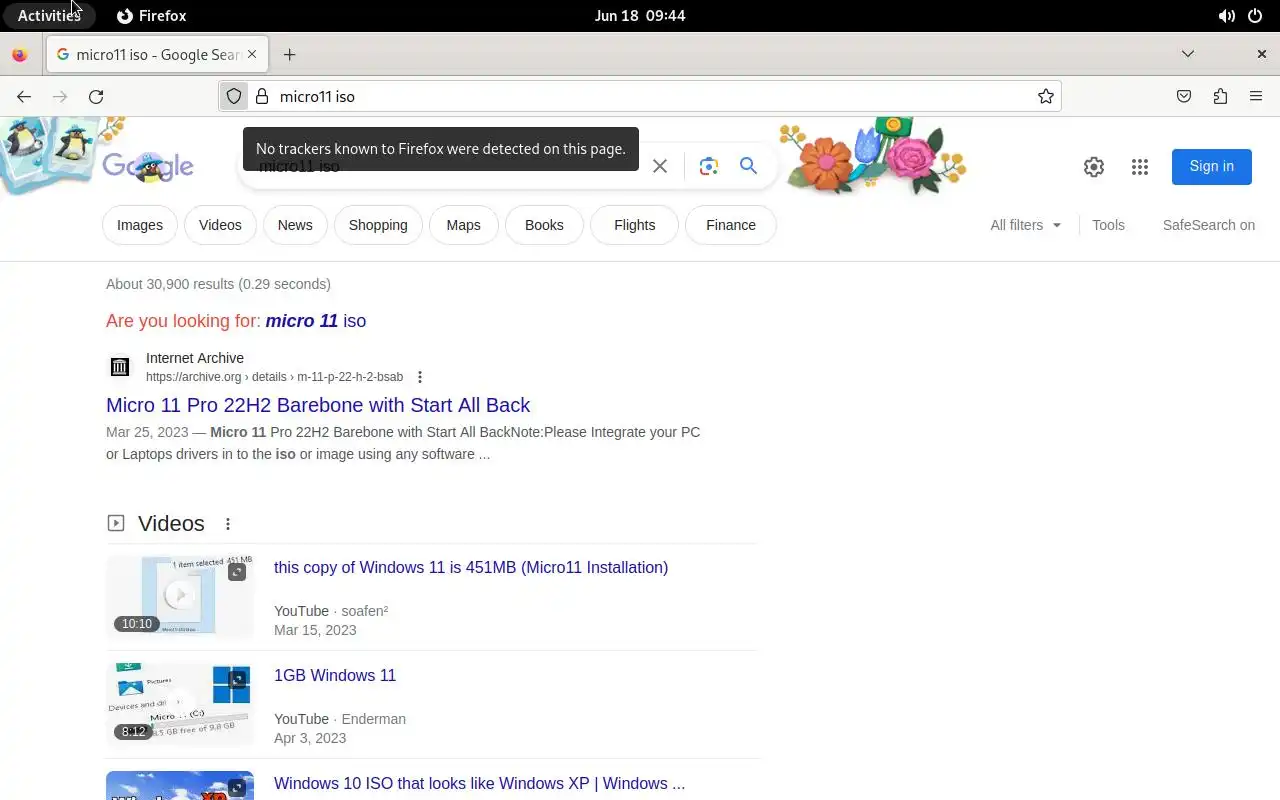Click the 'About 30,900 results' count text
The width and height of the screenshot is (1280, 800).
tap(218, 284)
